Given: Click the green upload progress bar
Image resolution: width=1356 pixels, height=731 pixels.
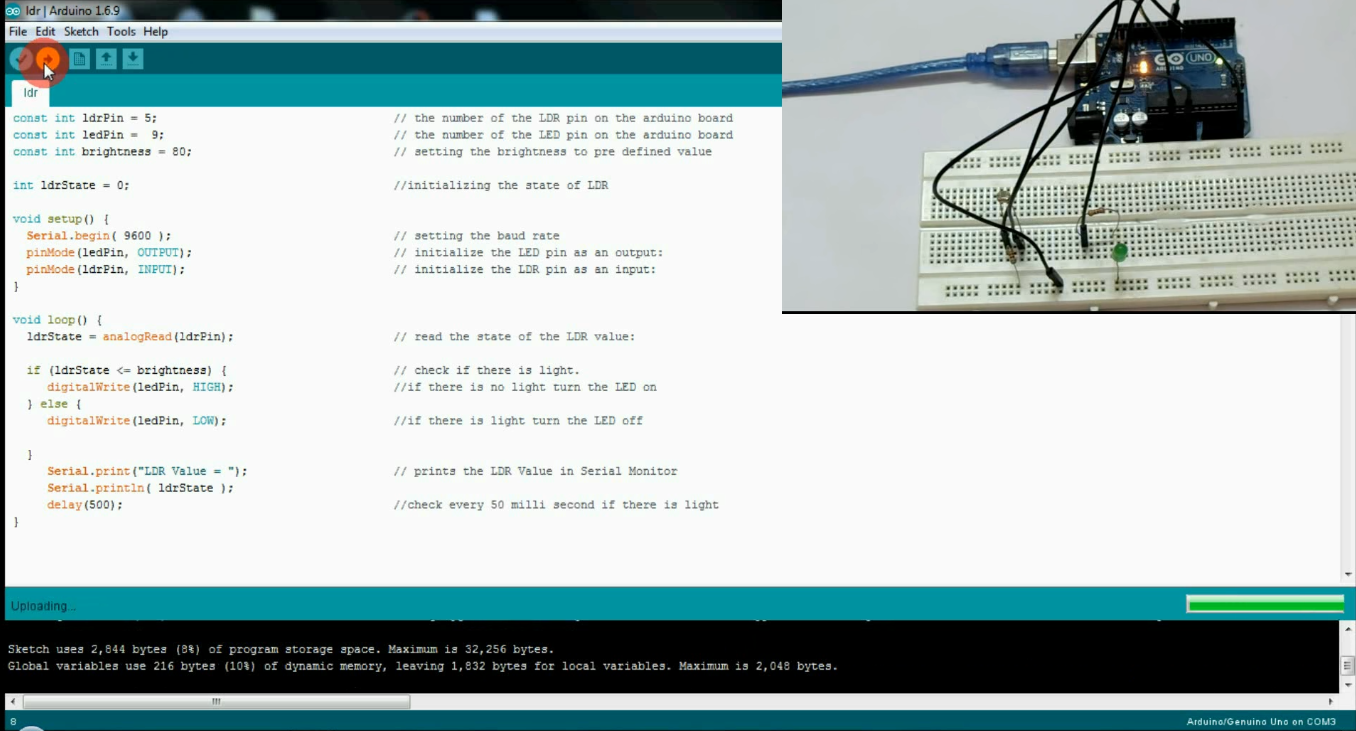Looking at the screenshot, I should point(1264,604).
